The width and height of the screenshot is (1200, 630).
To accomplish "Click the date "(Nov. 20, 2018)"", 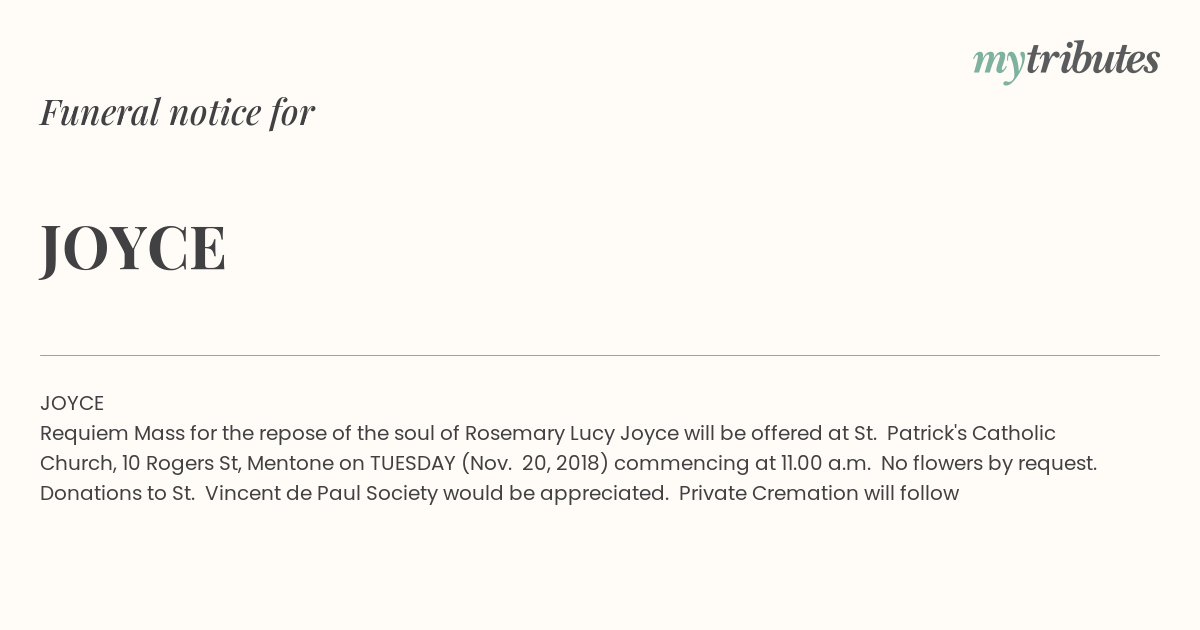I will [535, 464].
